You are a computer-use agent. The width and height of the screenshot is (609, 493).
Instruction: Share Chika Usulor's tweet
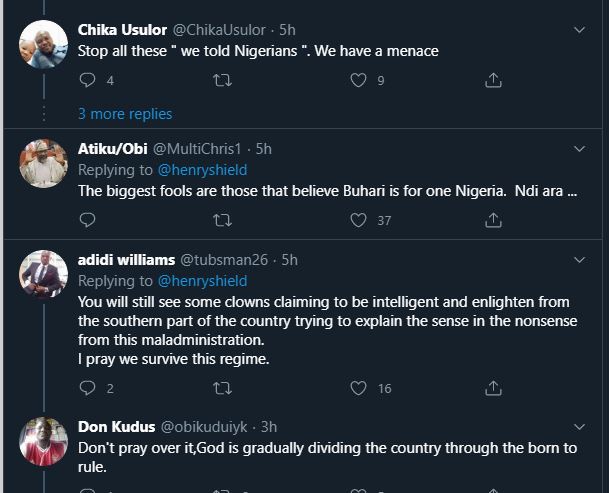coord(493,80)
